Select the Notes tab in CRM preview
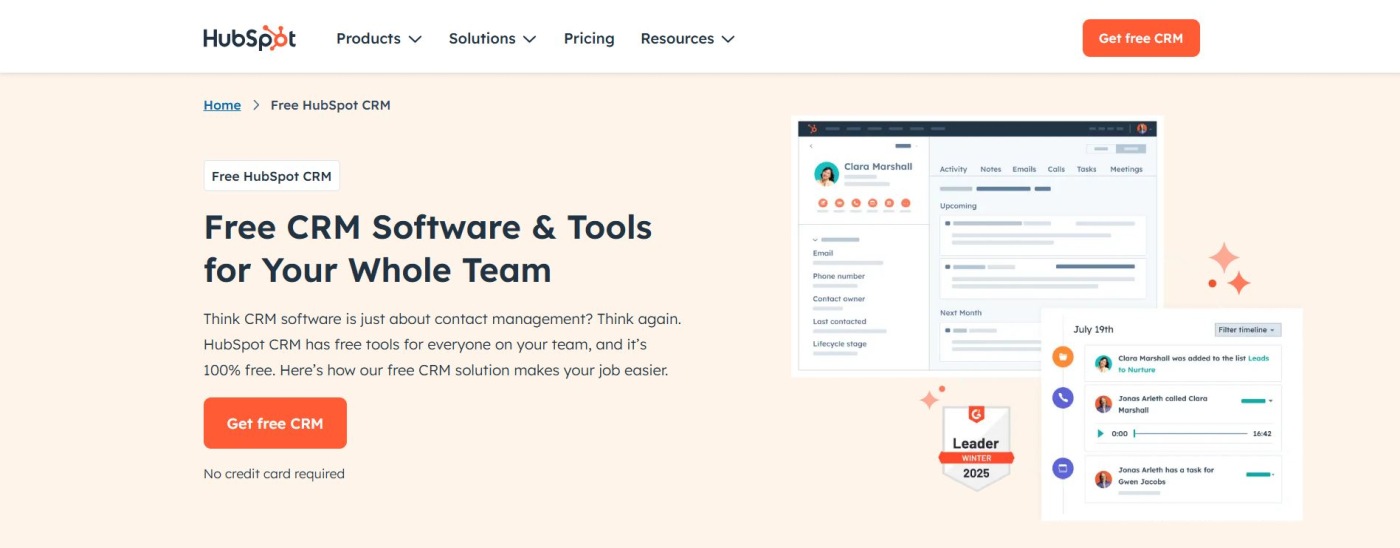This screenshot has width=1400, height=548. pos(990,169)
